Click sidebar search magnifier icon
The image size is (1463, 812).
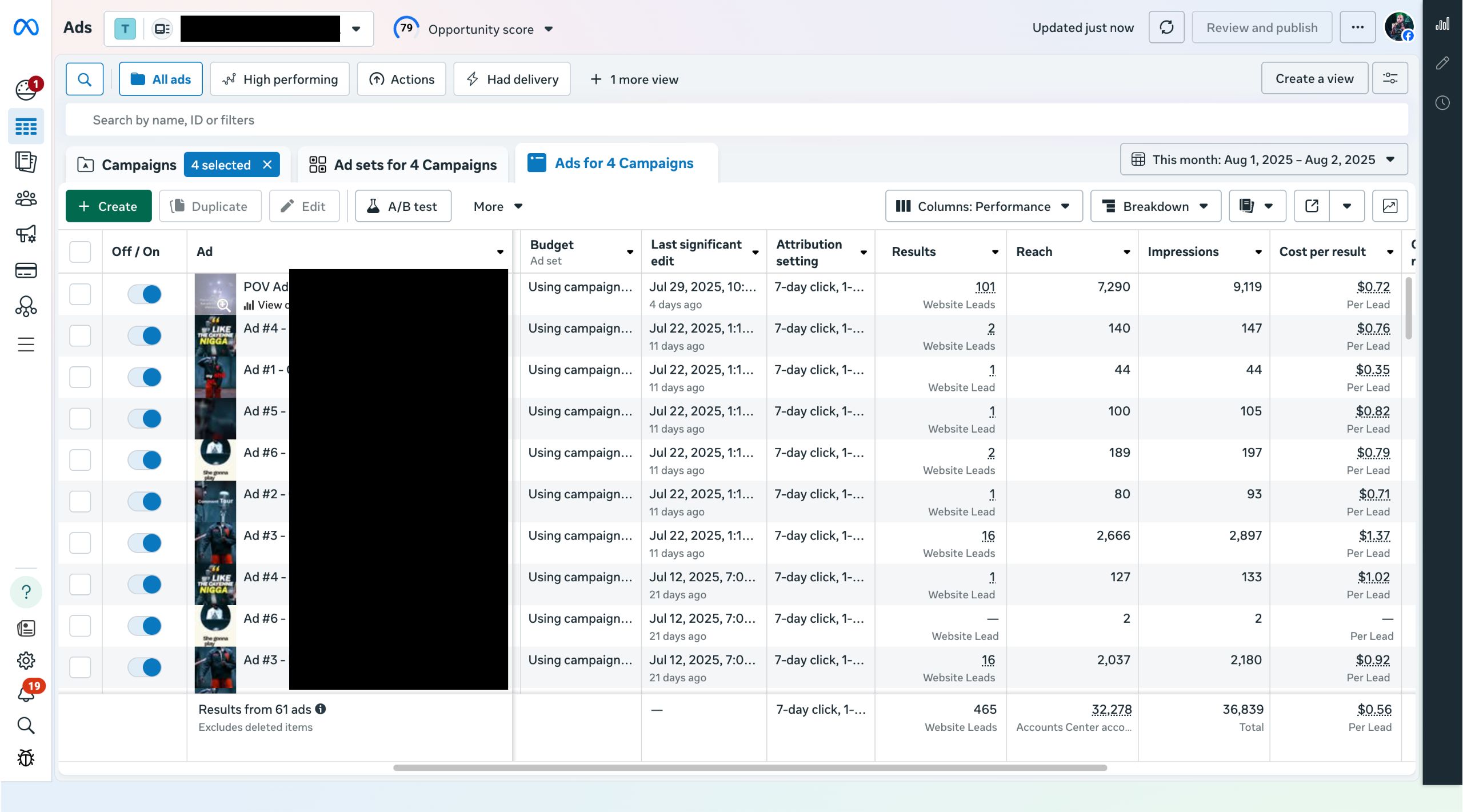[x=26, y=725]
